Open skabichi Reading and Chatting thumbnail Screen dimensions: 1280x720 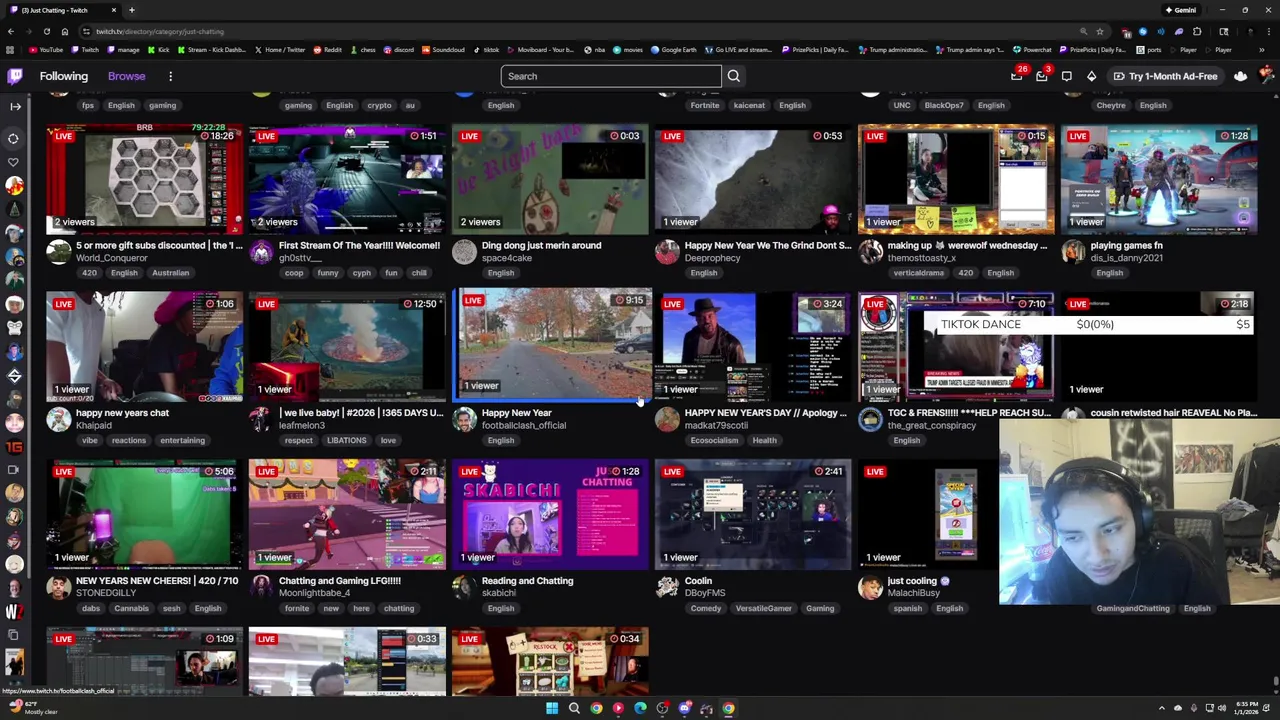(x=550, y=515)
